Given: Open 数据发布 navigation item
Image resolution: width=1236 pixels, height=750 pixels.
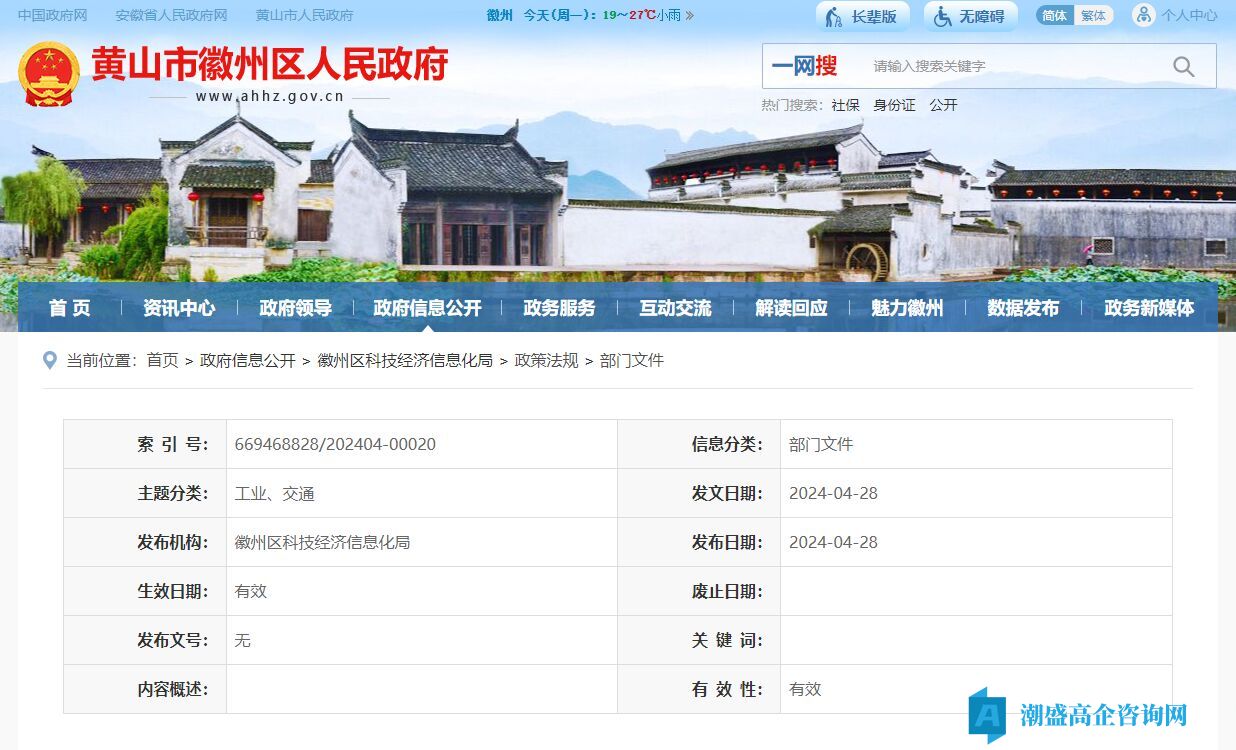Looking at the screenshot, I should click(x=1022, y=308).
